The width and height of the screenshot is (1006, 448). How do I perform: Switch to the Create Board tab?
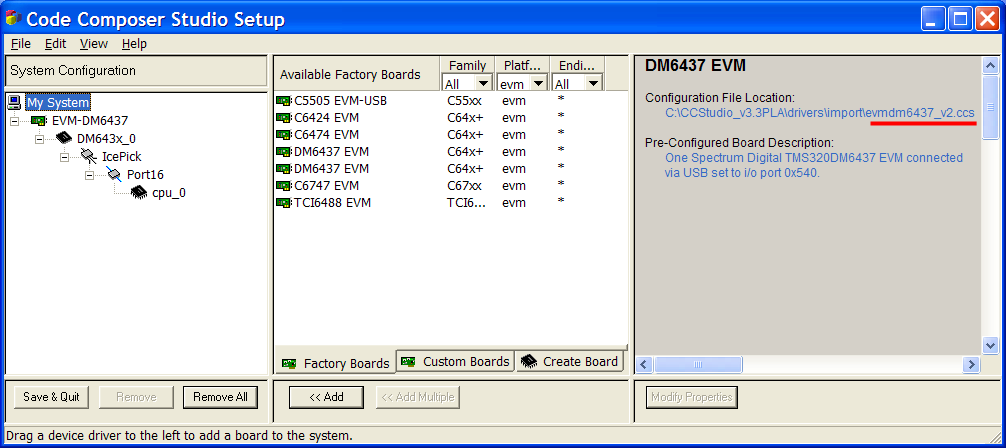[570, 361]
